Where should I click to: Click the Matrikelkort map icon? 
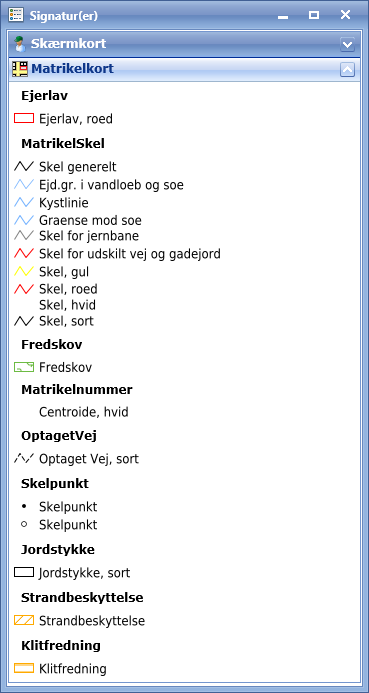click(x=20, y=69)
